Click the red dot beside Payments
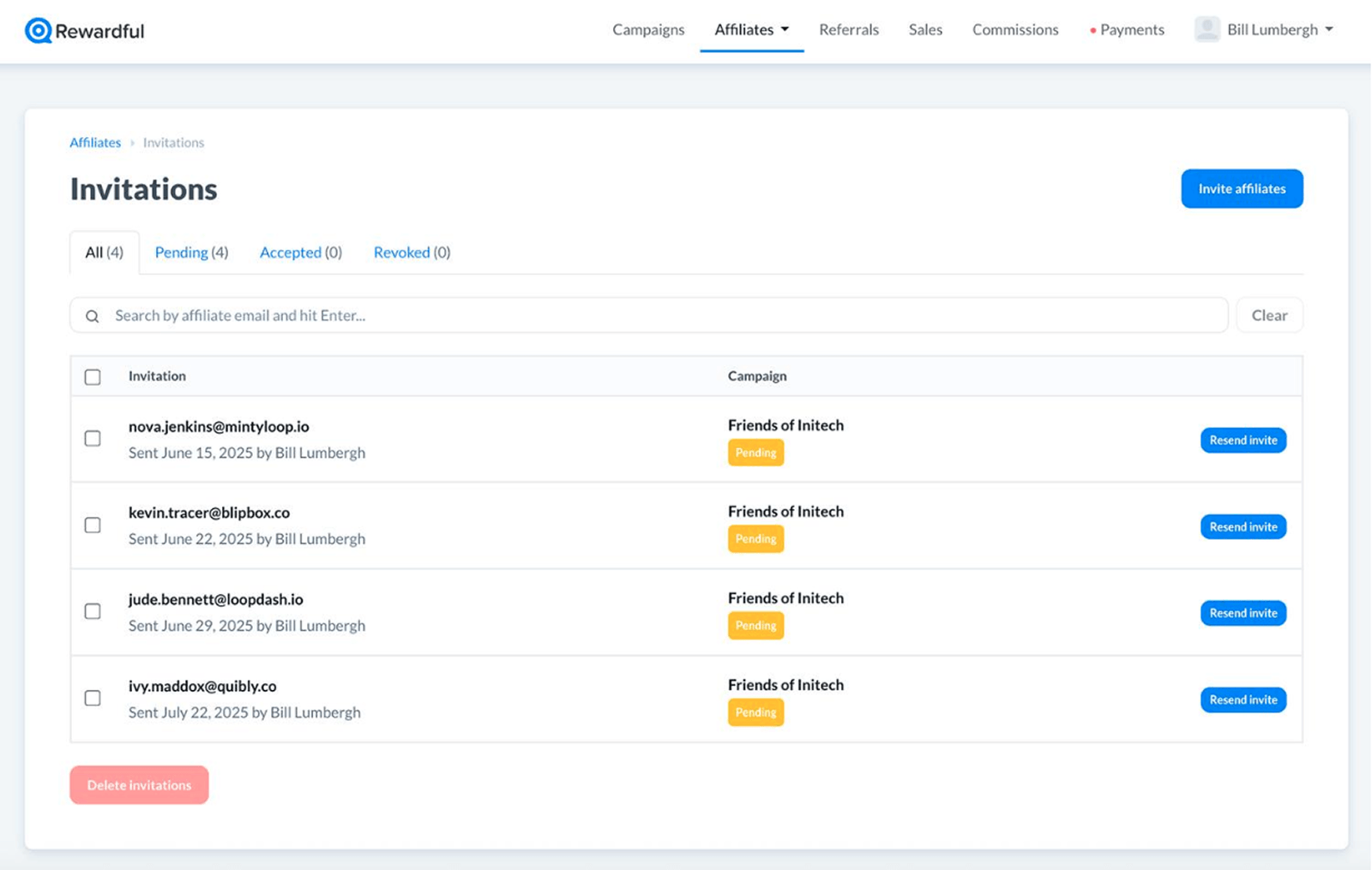This screenshot has width=1372, height=870. click(x=1092, y=30)
